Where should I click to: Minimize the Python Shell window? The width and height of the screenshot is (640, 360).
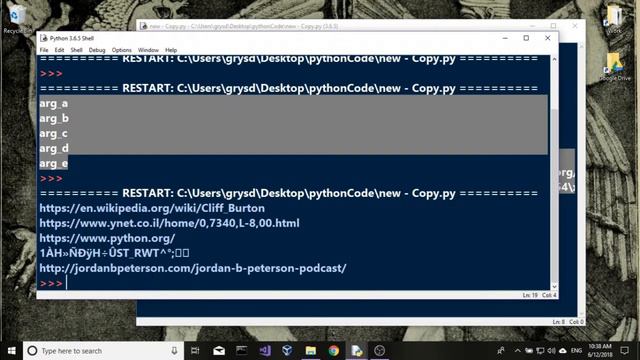505,38
